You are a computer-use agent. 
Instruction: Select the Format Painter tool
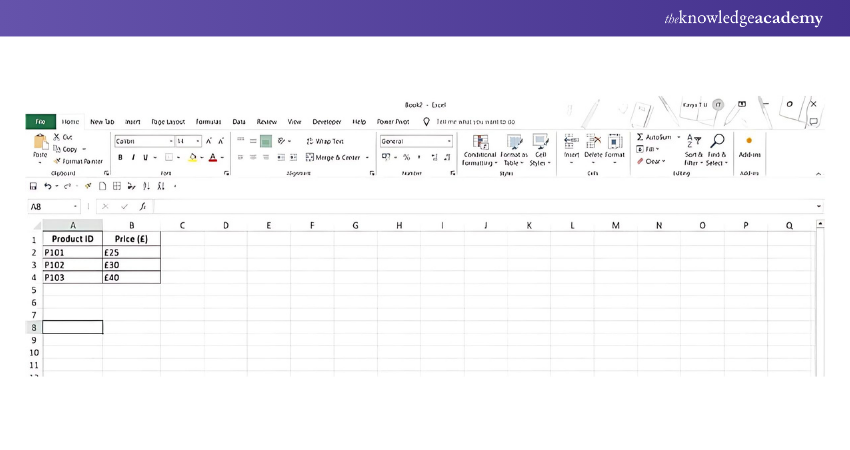point(80,161)
